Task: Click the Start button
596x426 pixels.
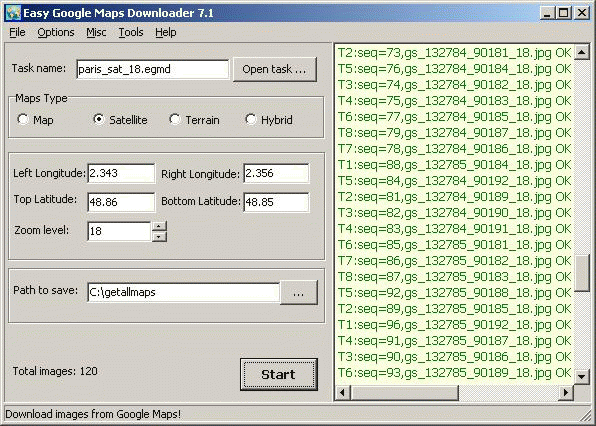Action: (279, 374)
